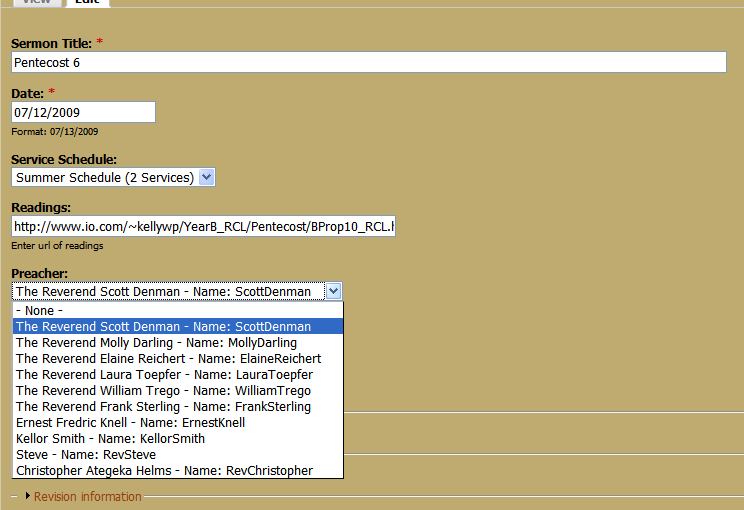Choose Ernest Fredric Knell option
Image resolution: width=744 pixels, height=510 pixels.
tap(178, 423)
